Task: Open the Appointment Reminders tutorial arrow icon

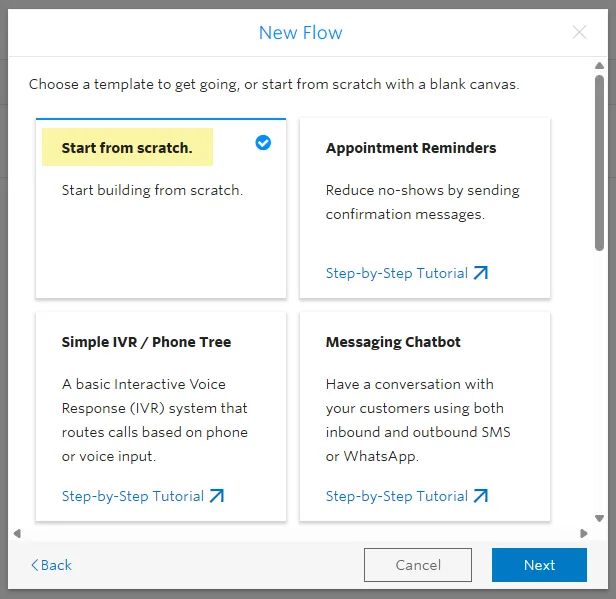Action: pos(481,273)
